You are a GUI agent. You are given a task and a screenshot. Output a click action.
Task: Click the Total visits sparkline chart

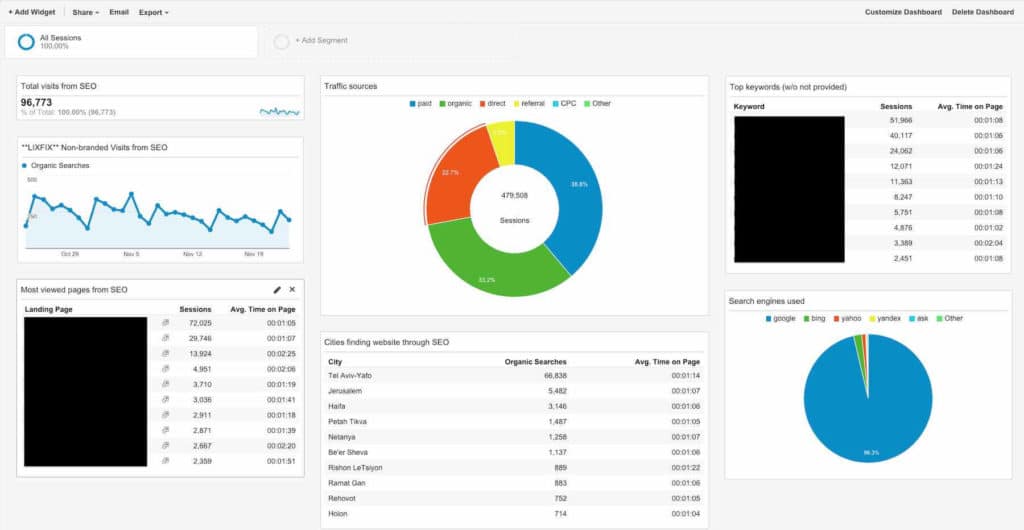pos(280,112)
